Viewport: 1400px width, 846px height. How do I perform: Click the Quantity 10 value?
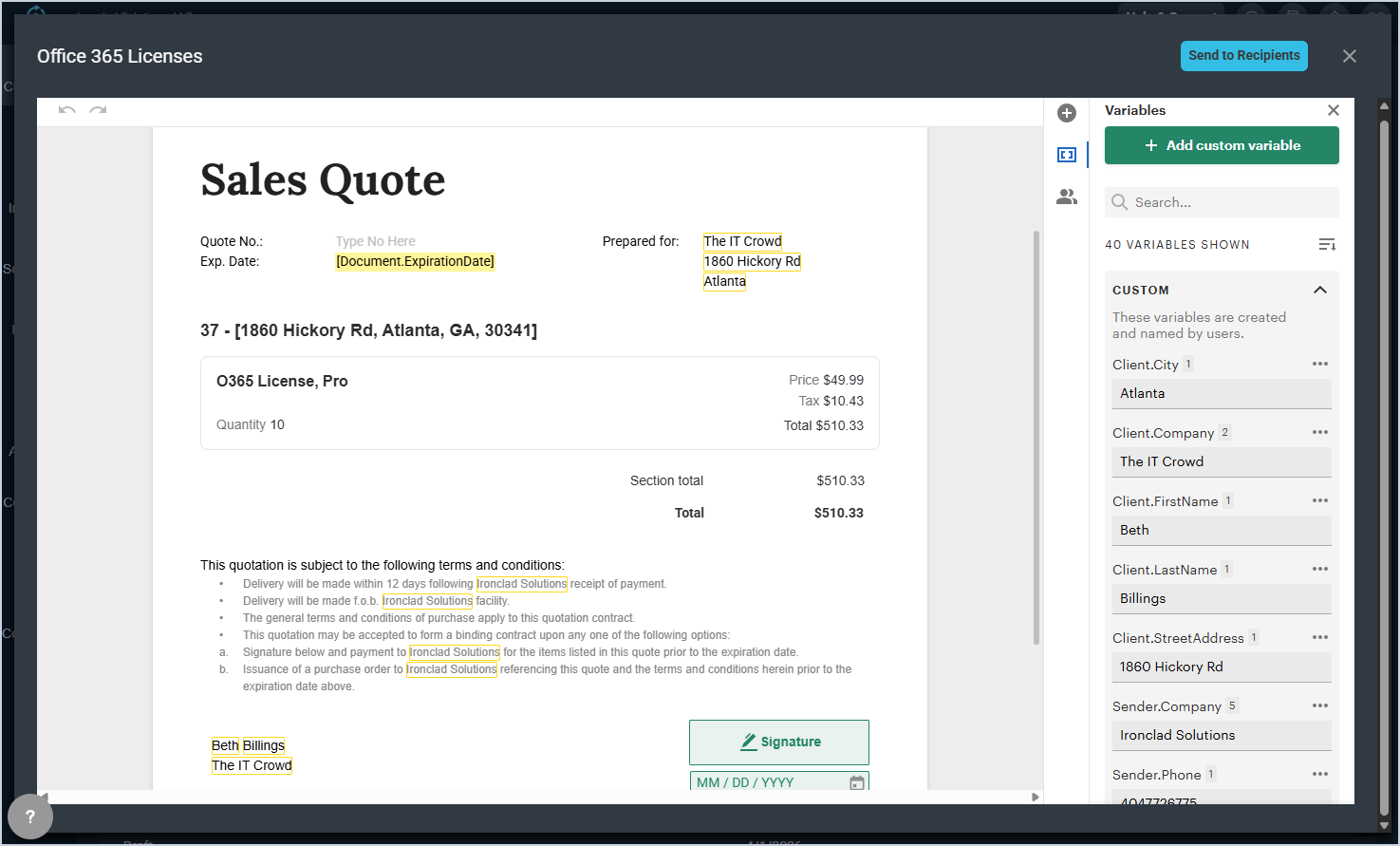tap(277, 424)
